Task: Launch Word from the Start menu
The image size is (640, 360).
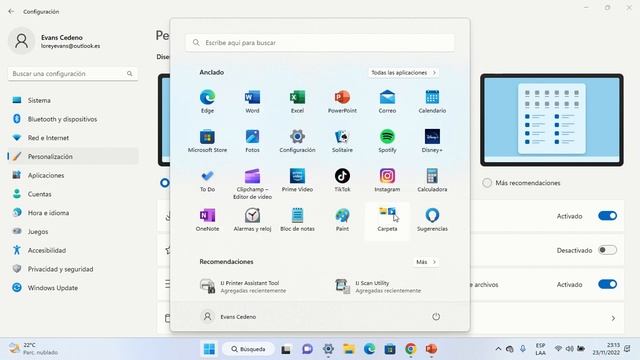Action: click(252, 102)
